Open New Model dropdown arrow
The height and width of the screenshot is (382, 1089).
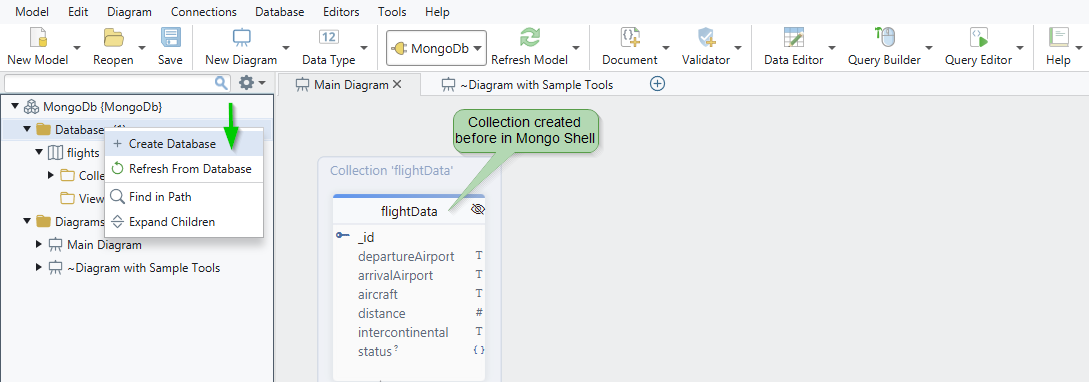[77, 47]
